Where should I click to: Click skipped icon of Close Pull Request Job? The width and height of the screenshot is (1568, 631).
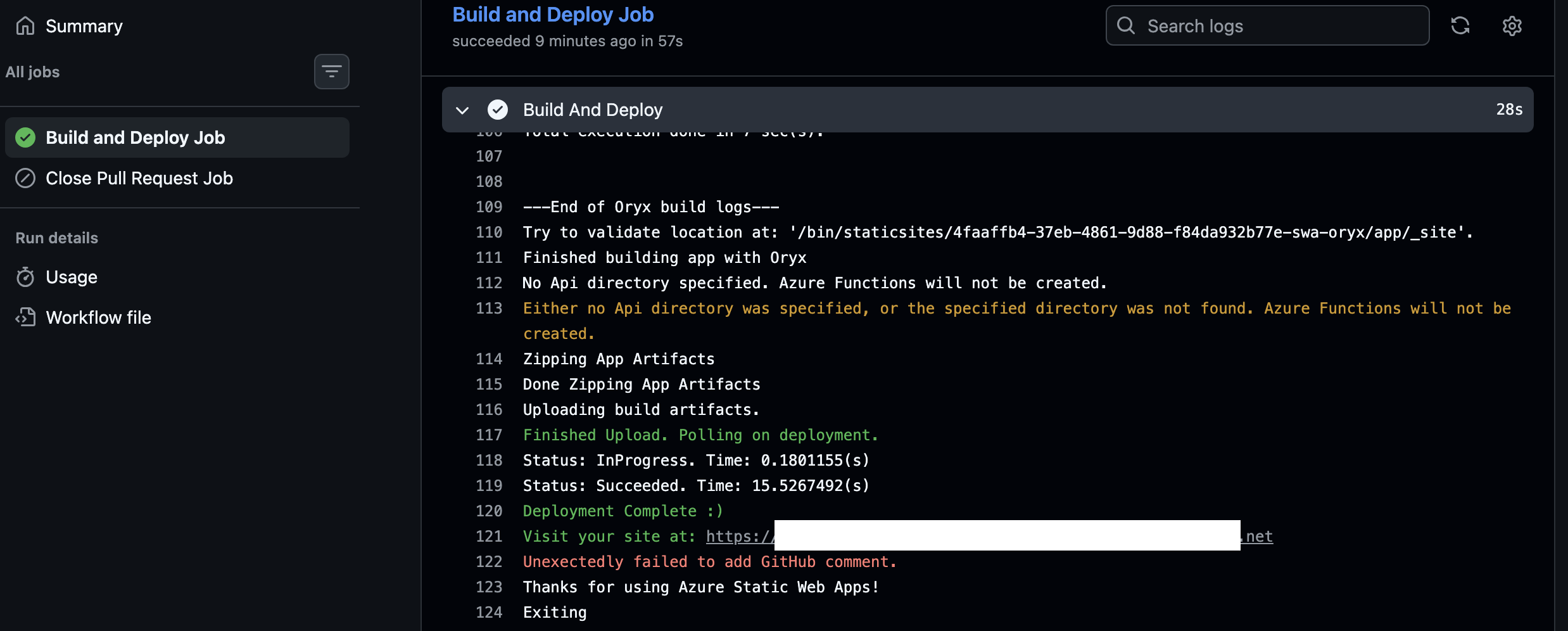pos(25,178)
